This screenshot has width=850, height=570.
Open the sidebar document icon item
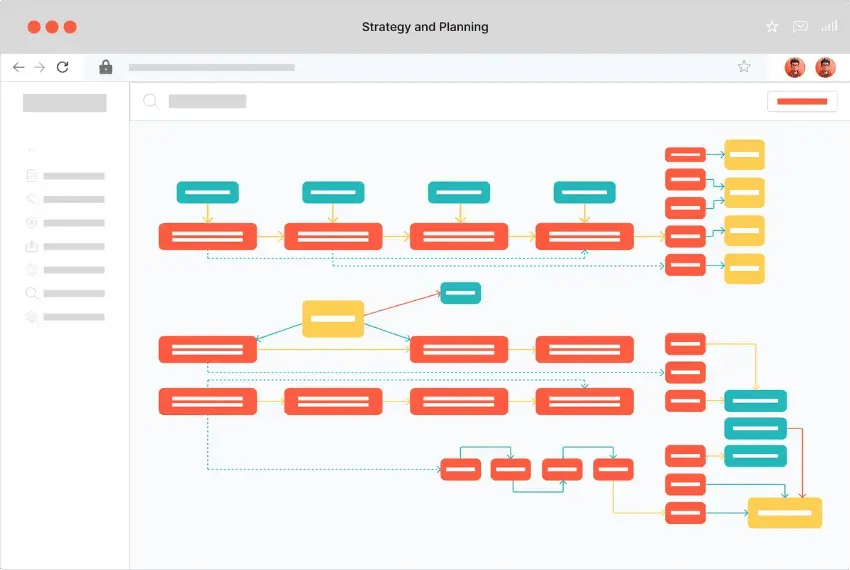32,176
